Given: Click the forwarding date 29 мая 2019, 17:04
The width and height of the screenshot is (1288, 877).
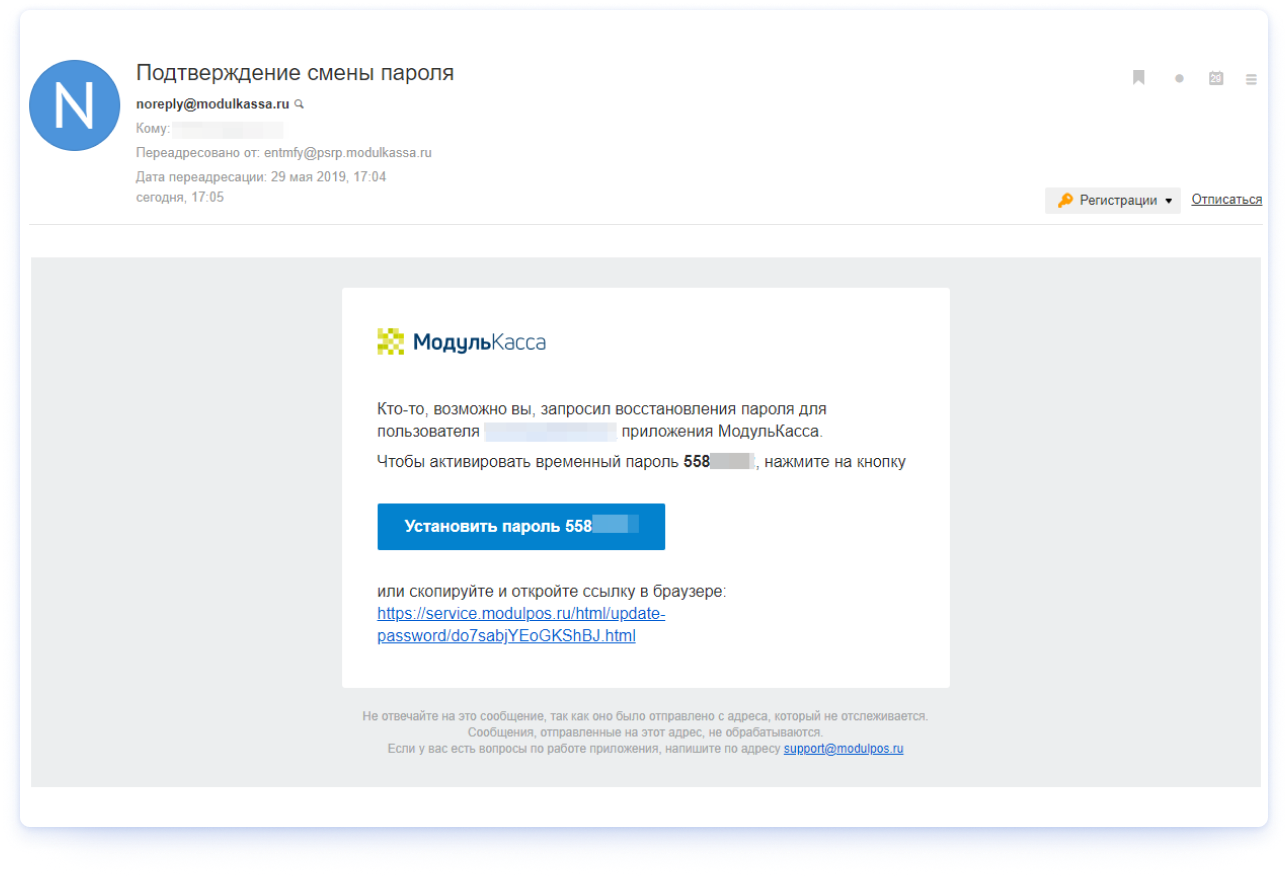Looking at the screenshot, I should click(x=328, y=177).
